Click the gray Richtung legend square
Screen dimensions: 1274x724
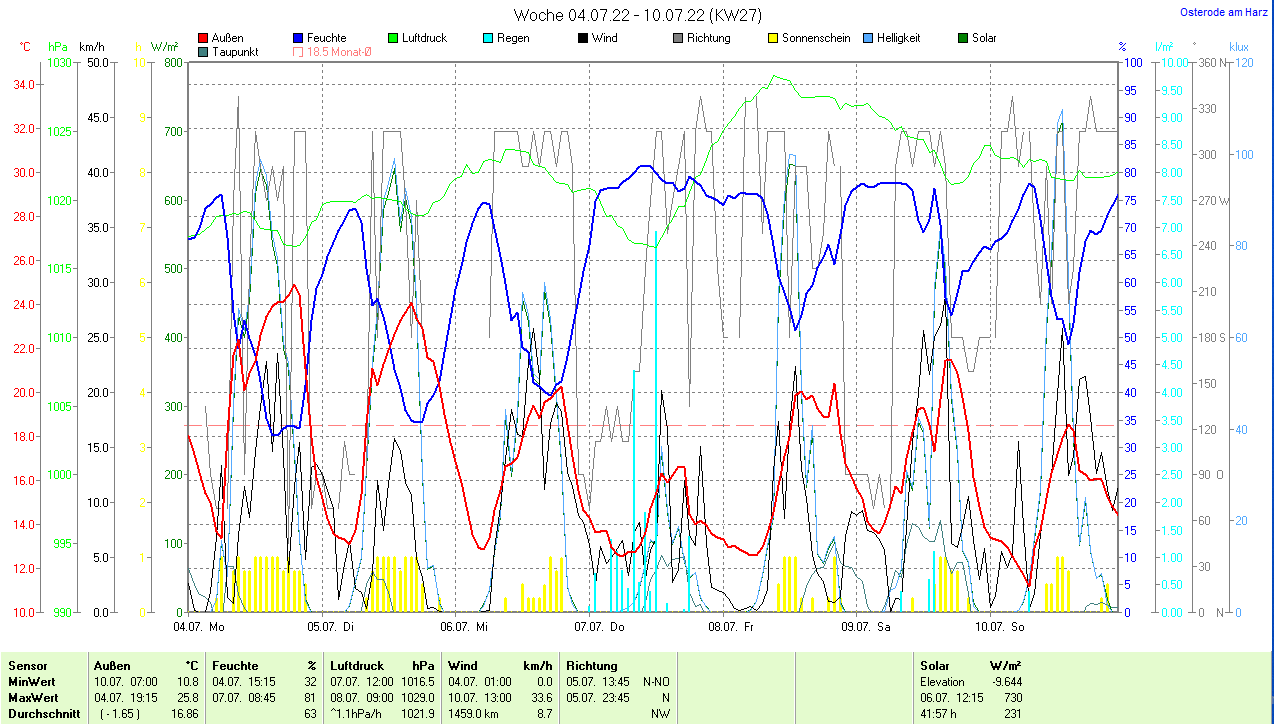[x=678, y=39]
